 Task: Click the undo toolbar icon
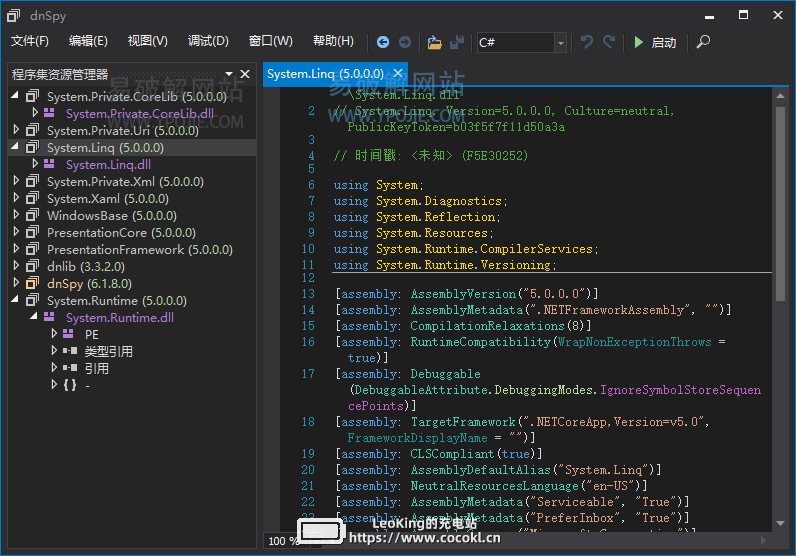pos(587,42)
